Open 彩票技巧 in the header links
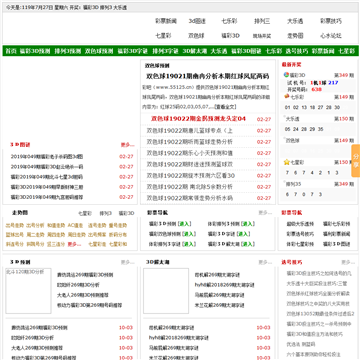This screenshot has width=360, height=360. coord(331,21)
